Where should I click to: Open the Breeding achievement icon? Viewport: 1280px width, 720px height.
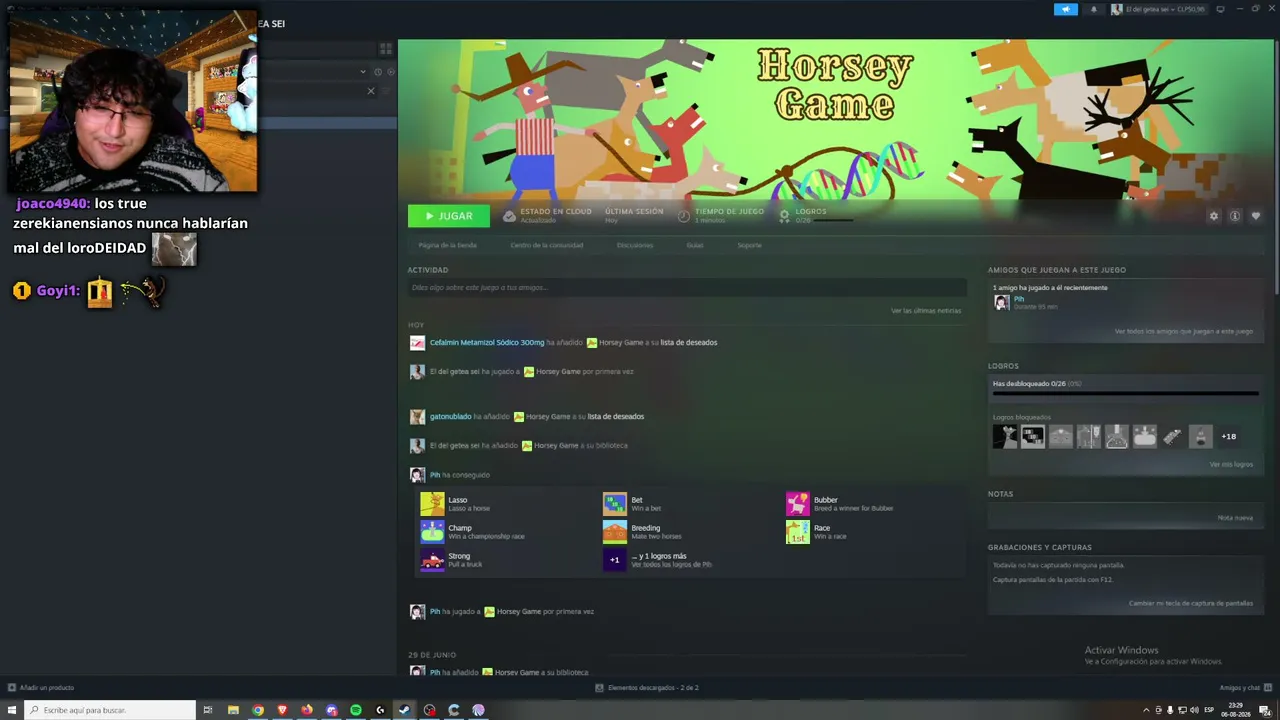click(x=615, y=531)
